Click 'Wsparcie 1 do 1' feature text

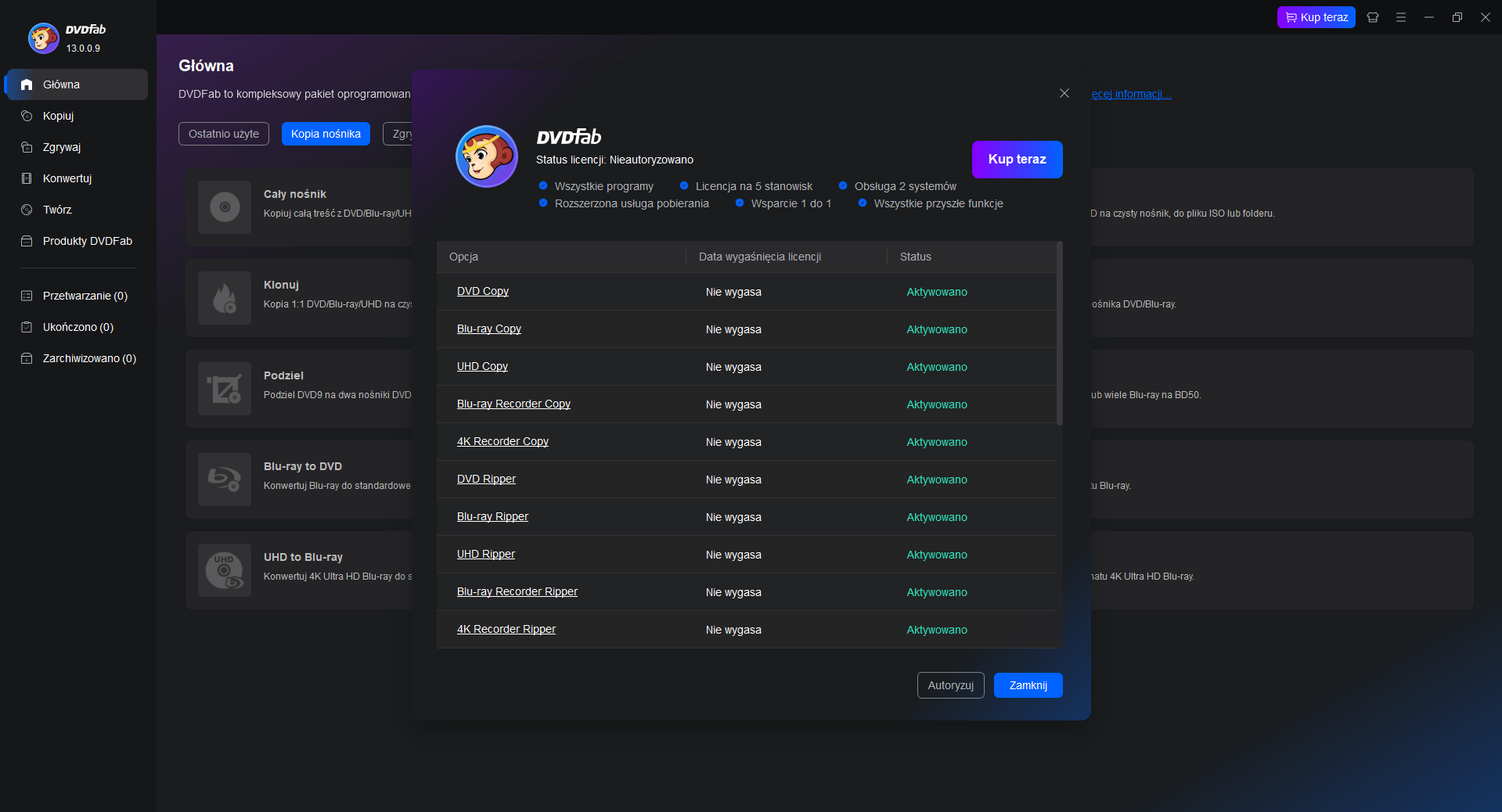(791, 203)
